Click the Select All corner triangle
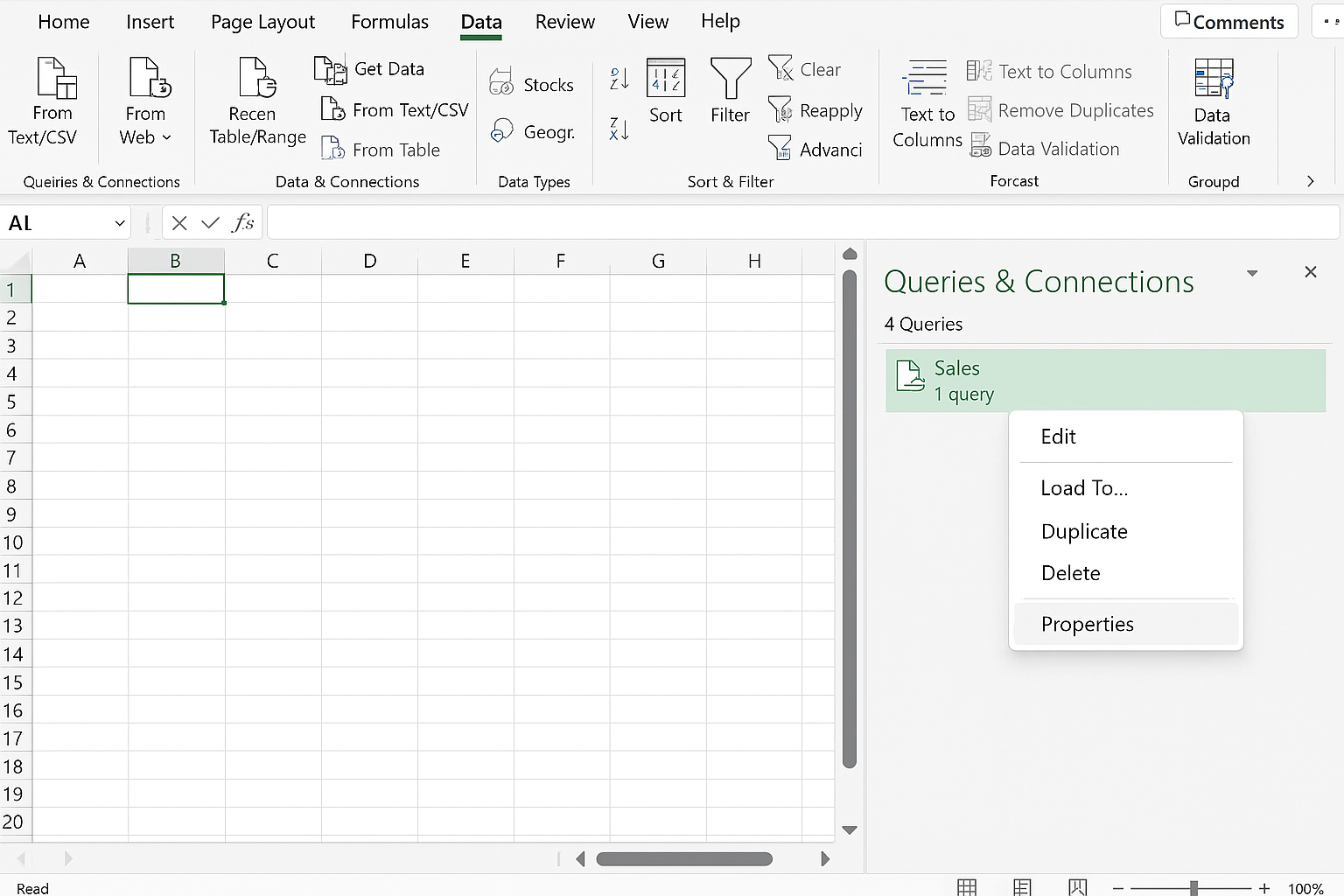1344x896 pixels. click(x=16, y=261)
